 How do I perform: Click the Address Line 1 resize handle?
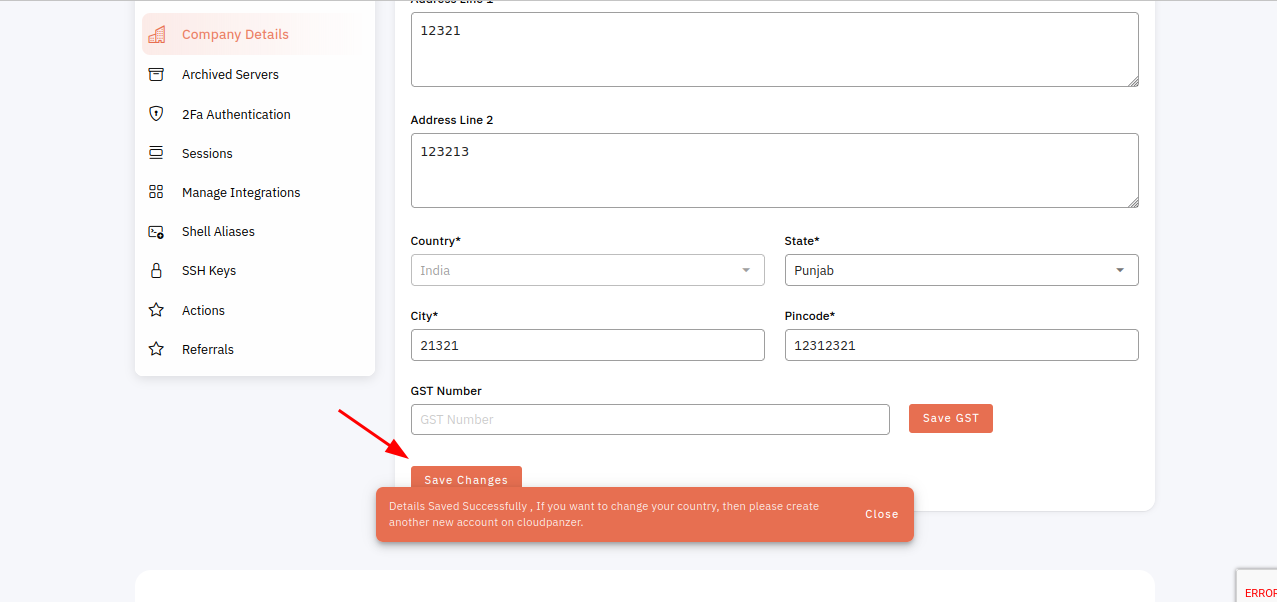pyautogui.click(x=1133, y=81)
